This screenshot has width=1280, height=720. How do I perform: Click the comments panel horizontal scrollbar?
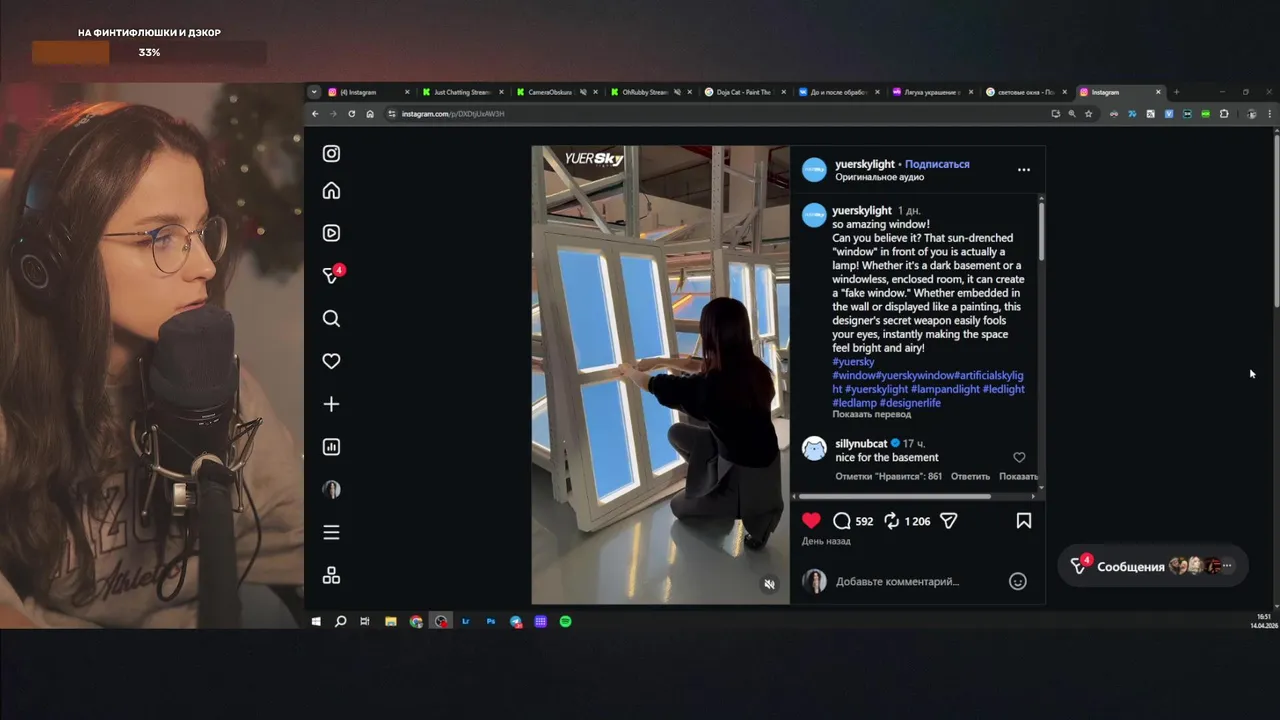pos(895,496)
